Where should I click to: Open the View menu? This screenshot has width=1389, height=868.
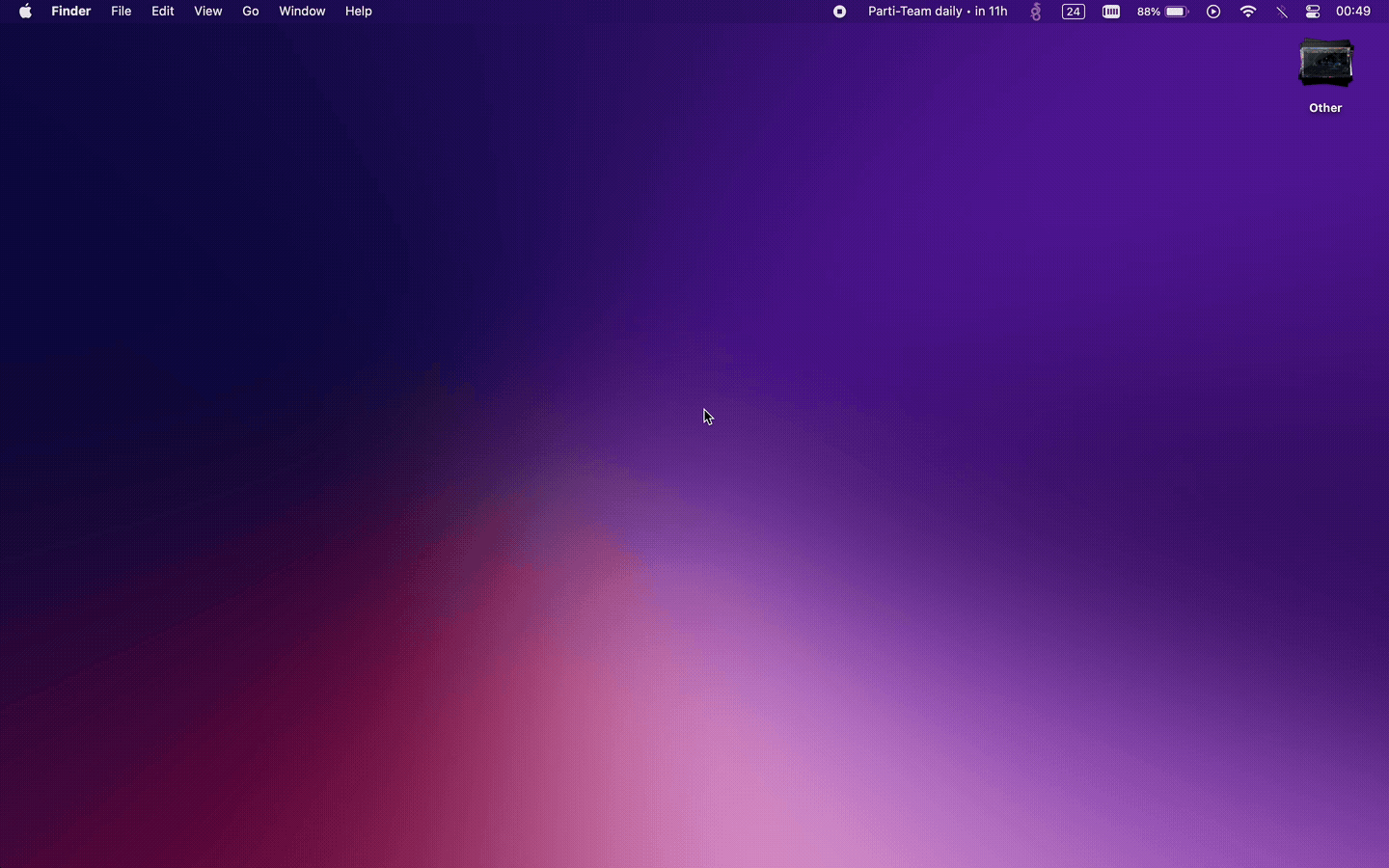[x=207, y=12]
